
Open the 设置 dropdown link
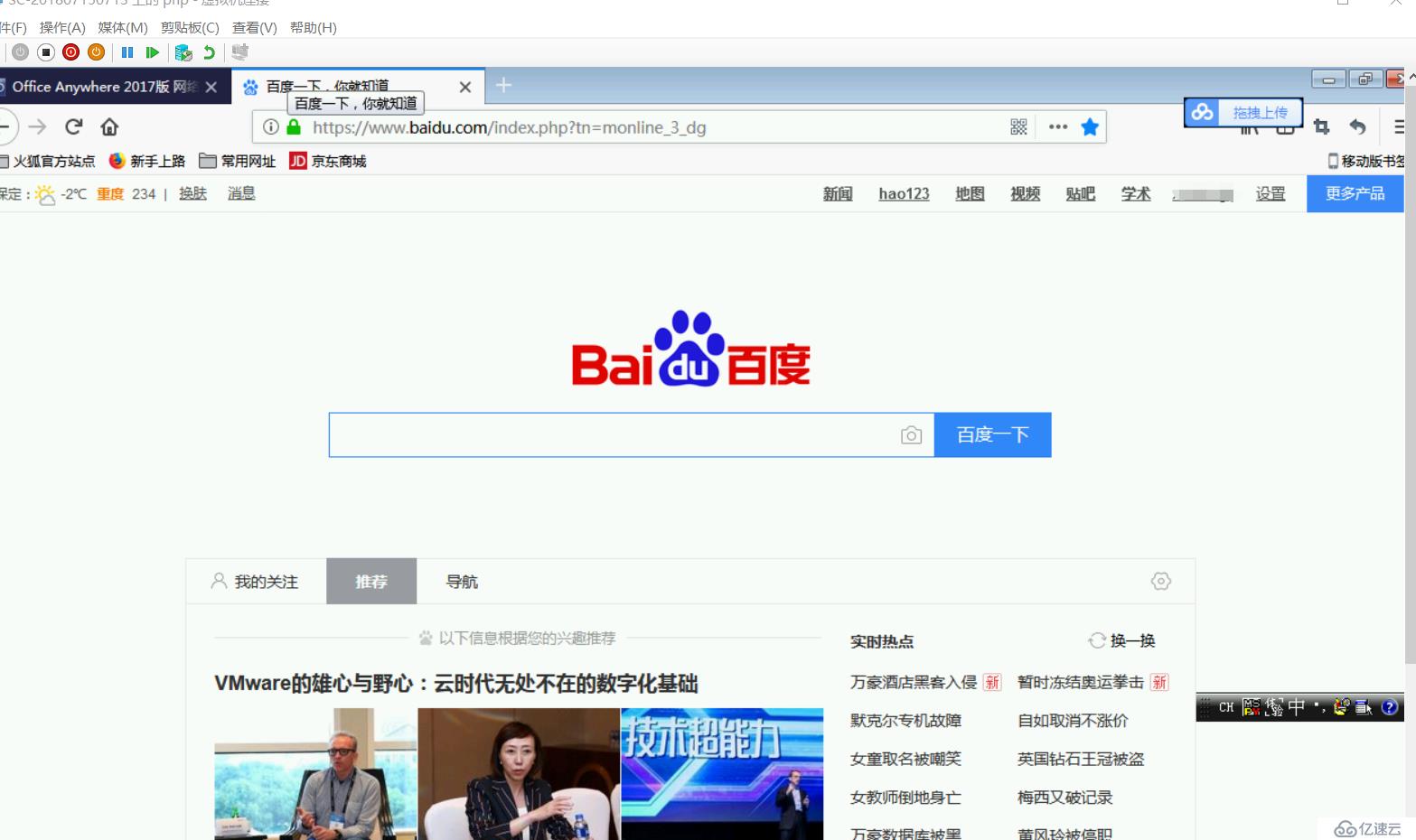coord(1270,193)
